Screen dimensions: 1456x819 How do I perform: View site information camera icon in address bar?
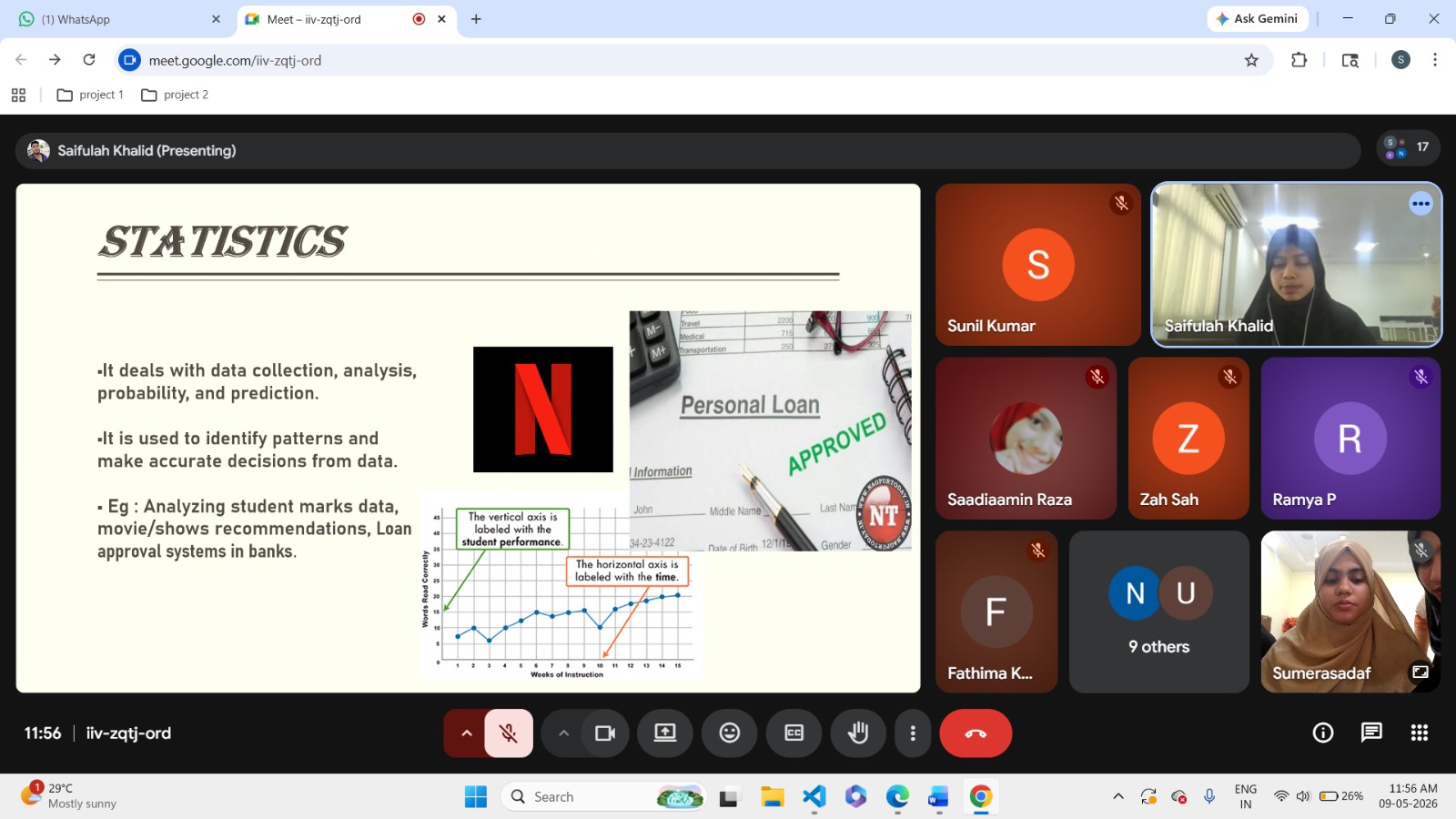(130, 60)
